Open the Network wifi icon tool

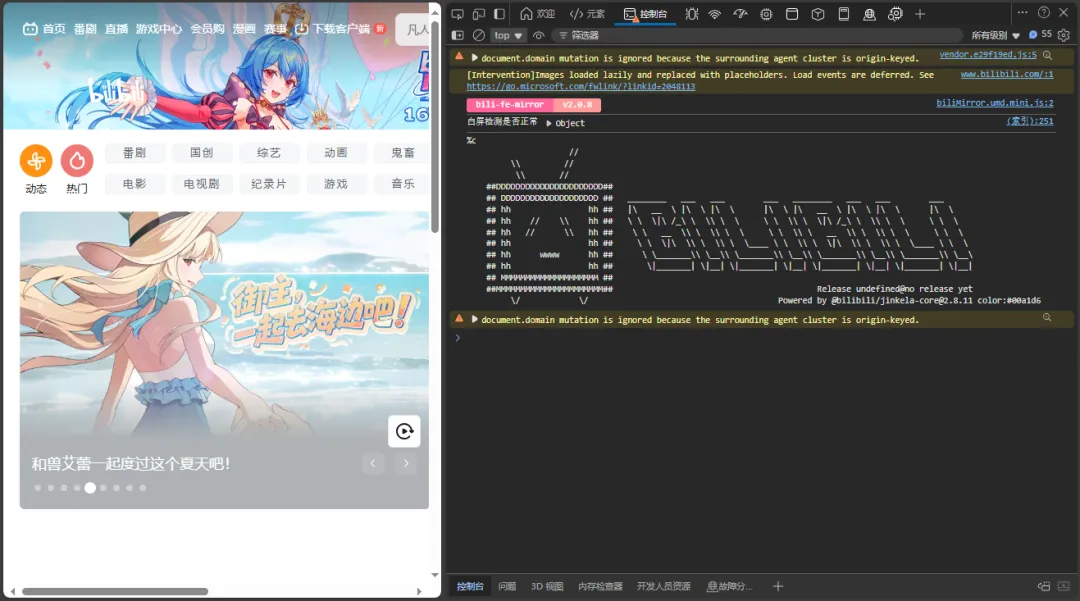pyautogui.click(x=715, y=14)
